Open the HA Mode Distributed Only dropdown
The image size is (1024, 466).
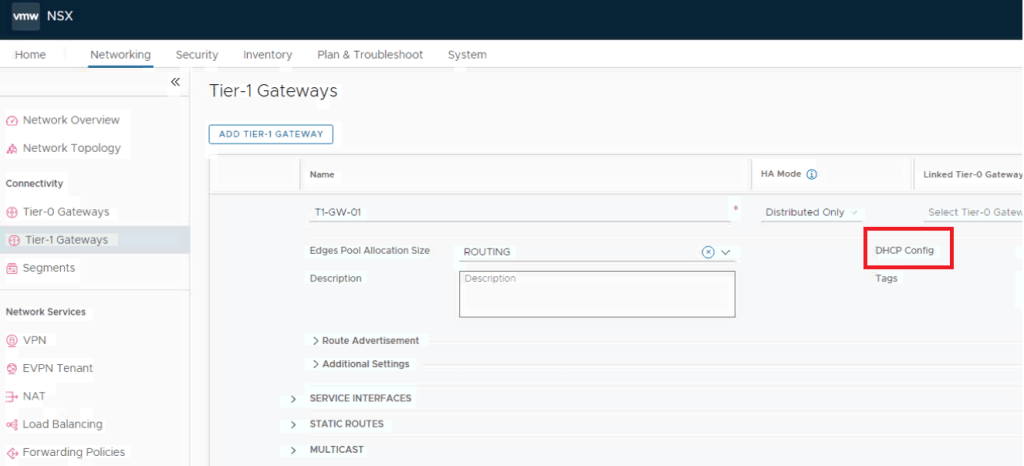(812, 213)
